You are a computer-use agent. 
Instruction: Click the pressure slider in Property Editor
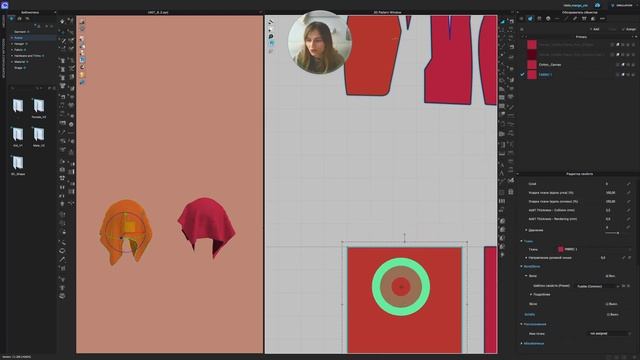click(612, 233)
